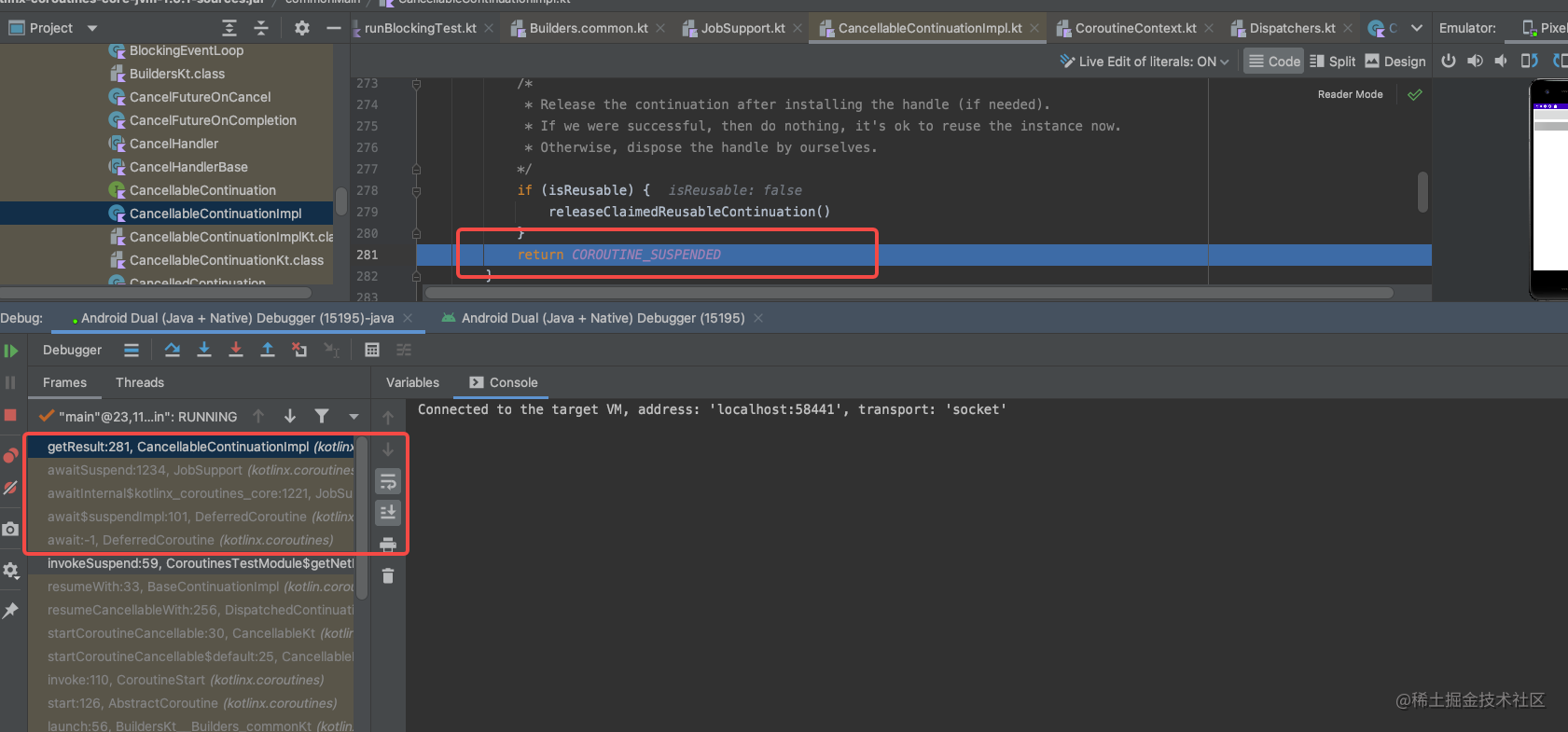This screenshot has height=732, width=1568.
Task: Switch editor to Split view
Action: (1333, 62)
